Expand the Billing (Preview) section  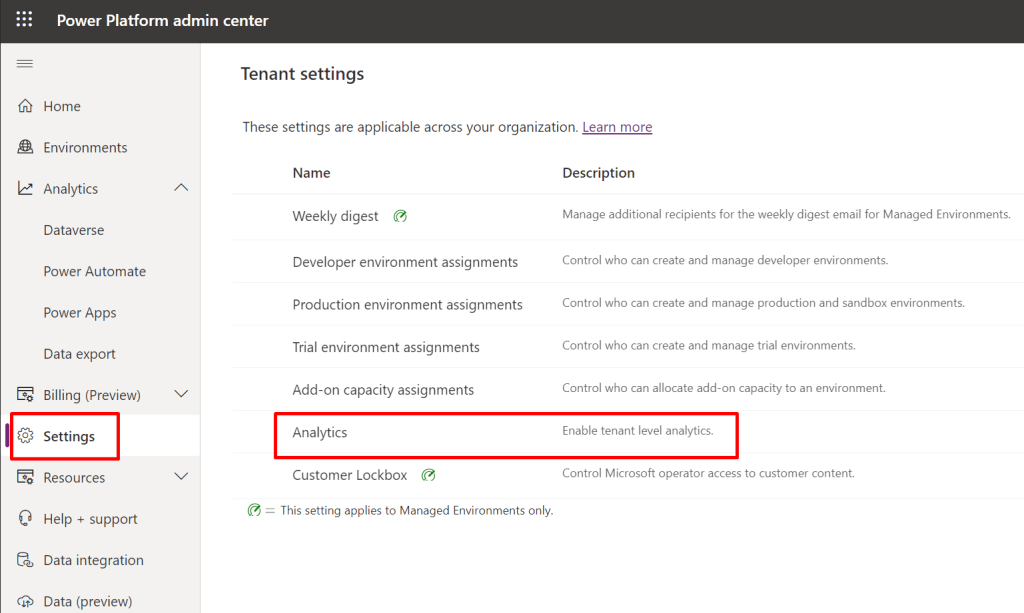[181, 394]
